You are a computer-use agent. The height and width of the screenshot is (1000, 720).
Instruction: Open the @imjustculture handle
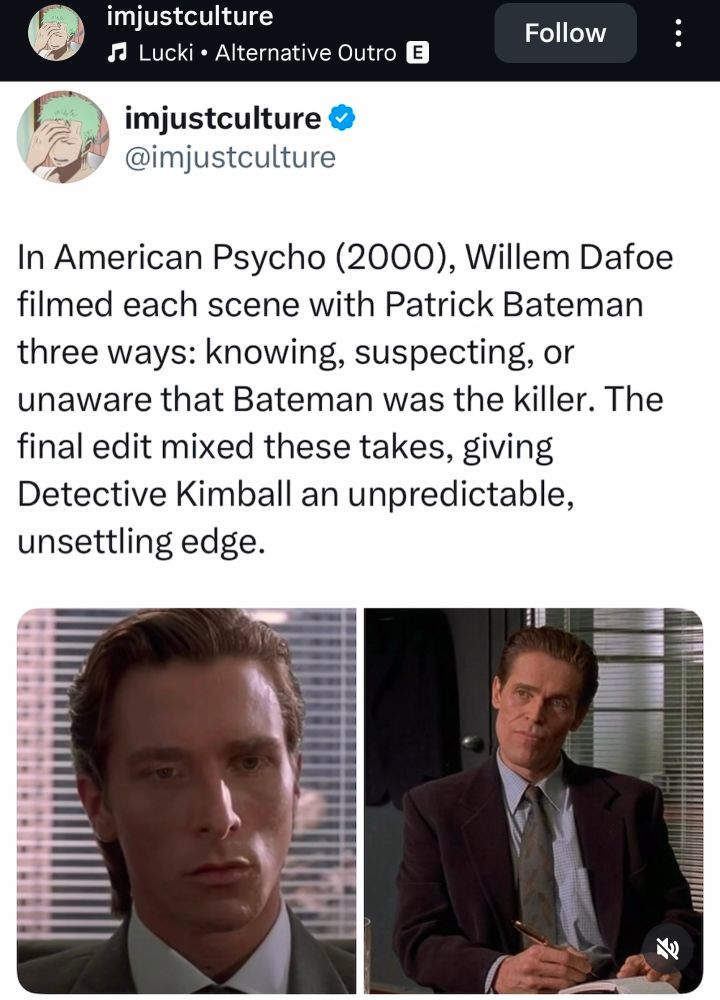click(x=230, y=158)
